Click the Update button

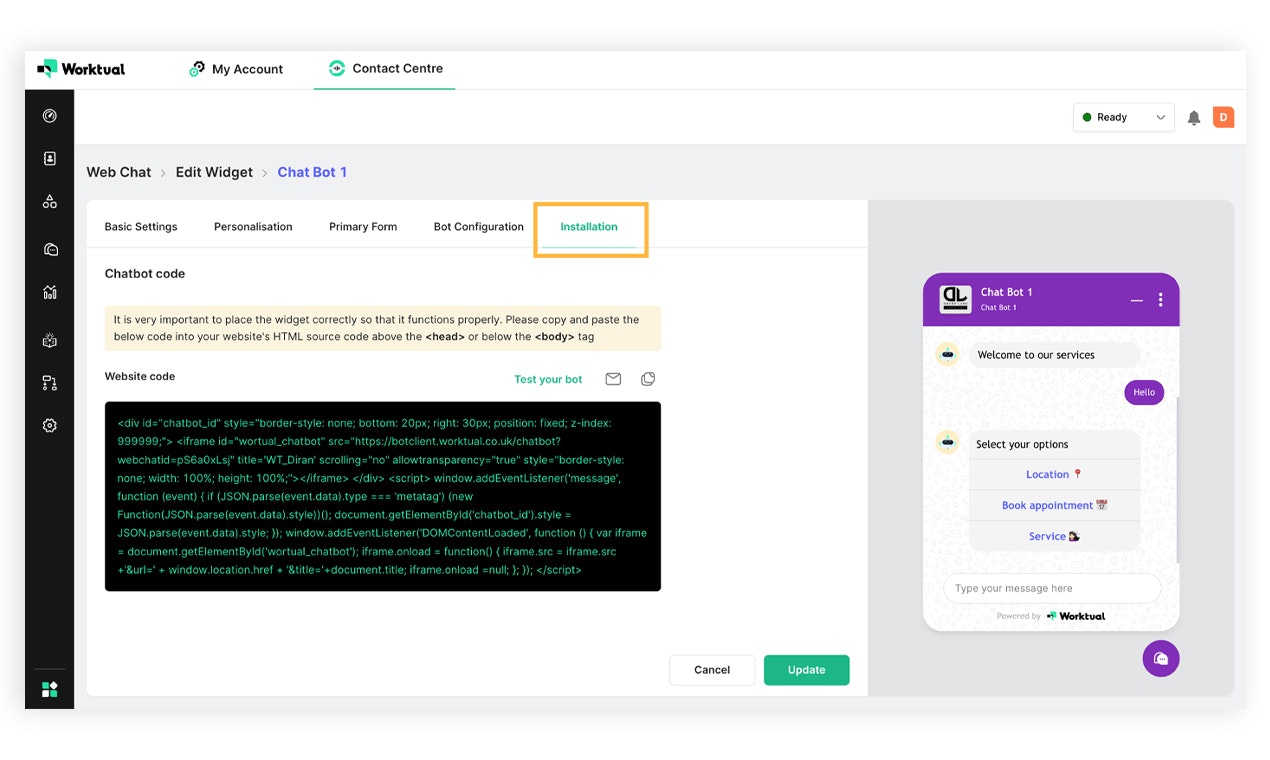point(806,670)
